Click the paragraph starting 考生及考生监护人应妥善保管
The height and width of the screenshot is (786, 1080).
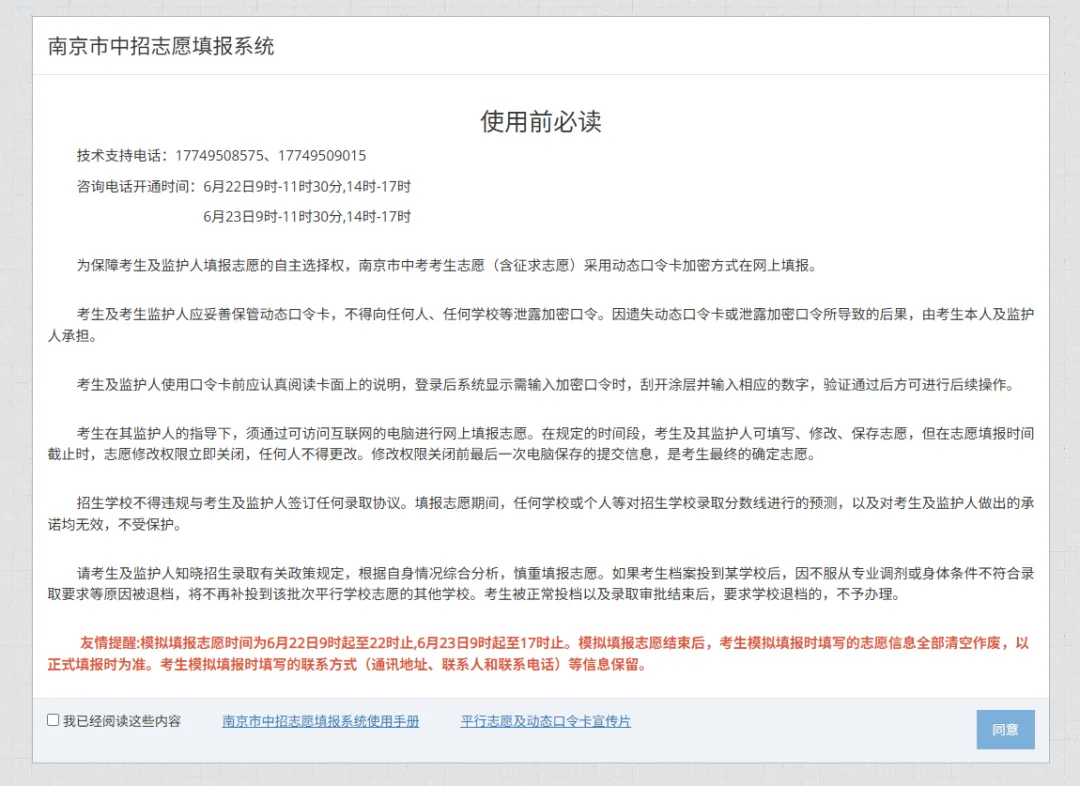click(x=541, y=325)
